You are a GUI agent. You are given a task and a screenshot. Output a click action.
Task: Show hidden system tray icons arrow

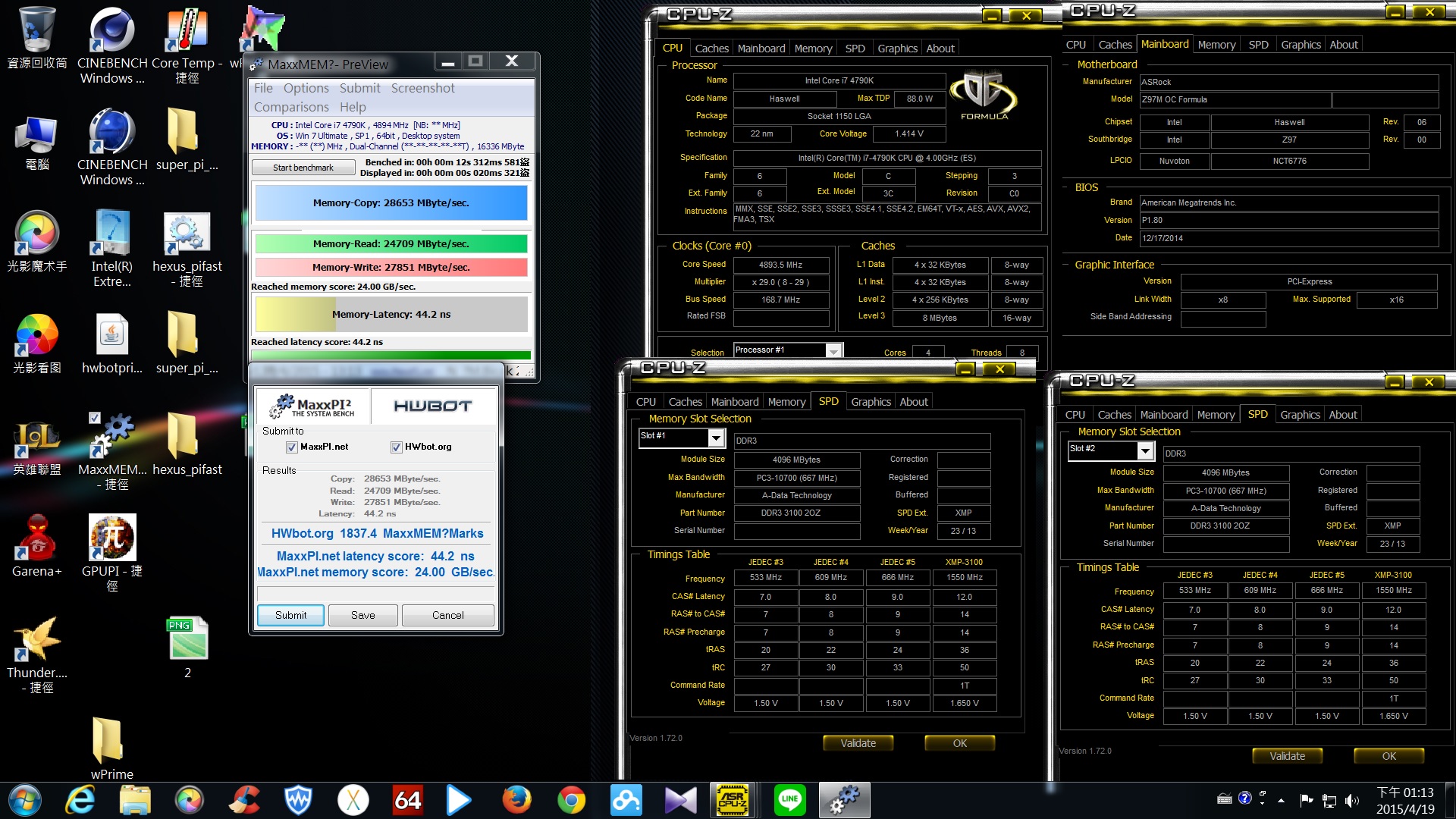[1281, 800]
